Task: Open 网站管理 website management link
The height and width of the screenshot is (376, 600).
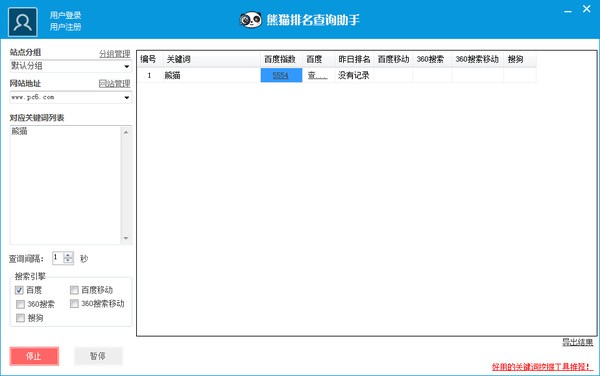Action: tap(114, 83)
